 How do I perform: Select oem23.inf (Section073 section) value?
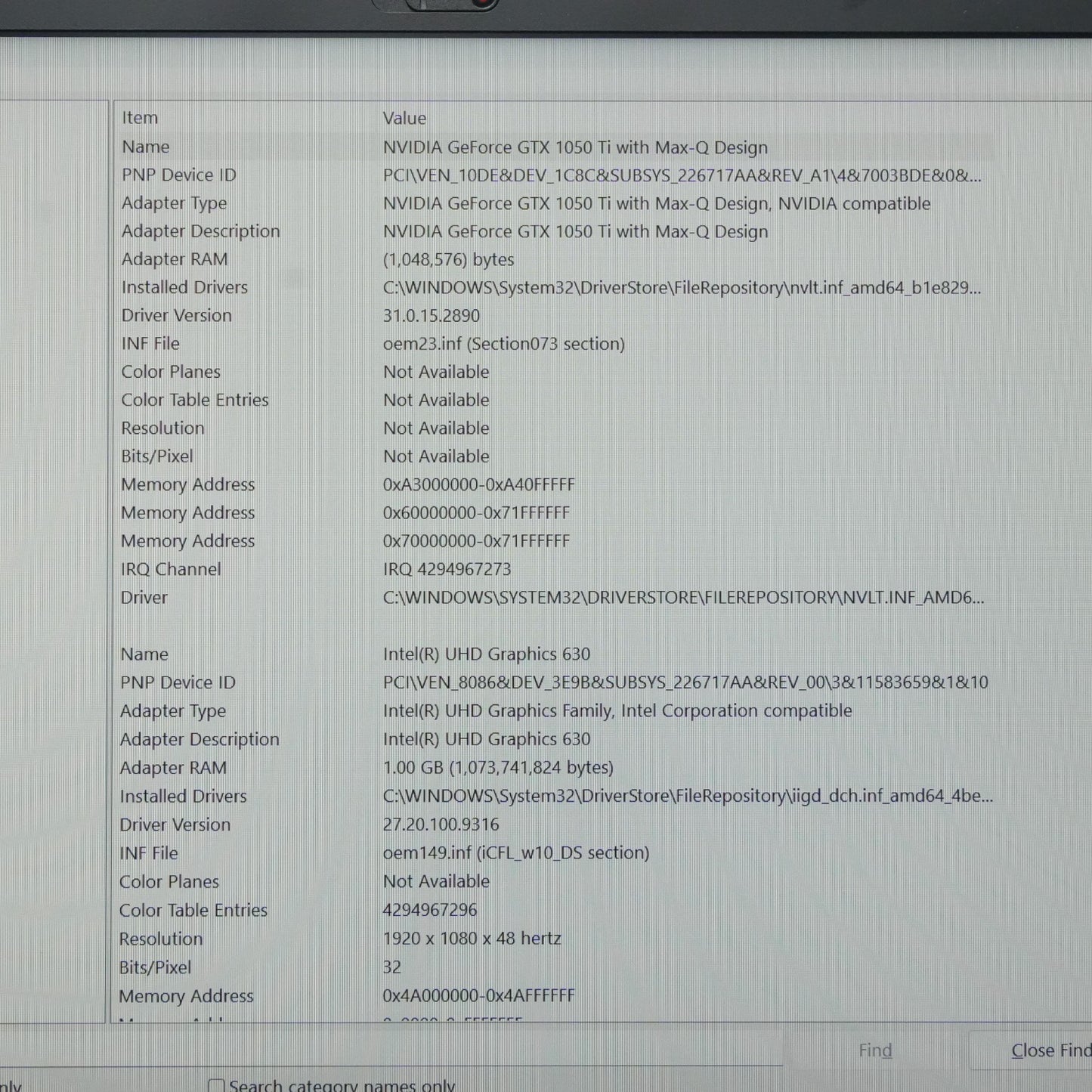pyautogui.click(x=503, y=344)
